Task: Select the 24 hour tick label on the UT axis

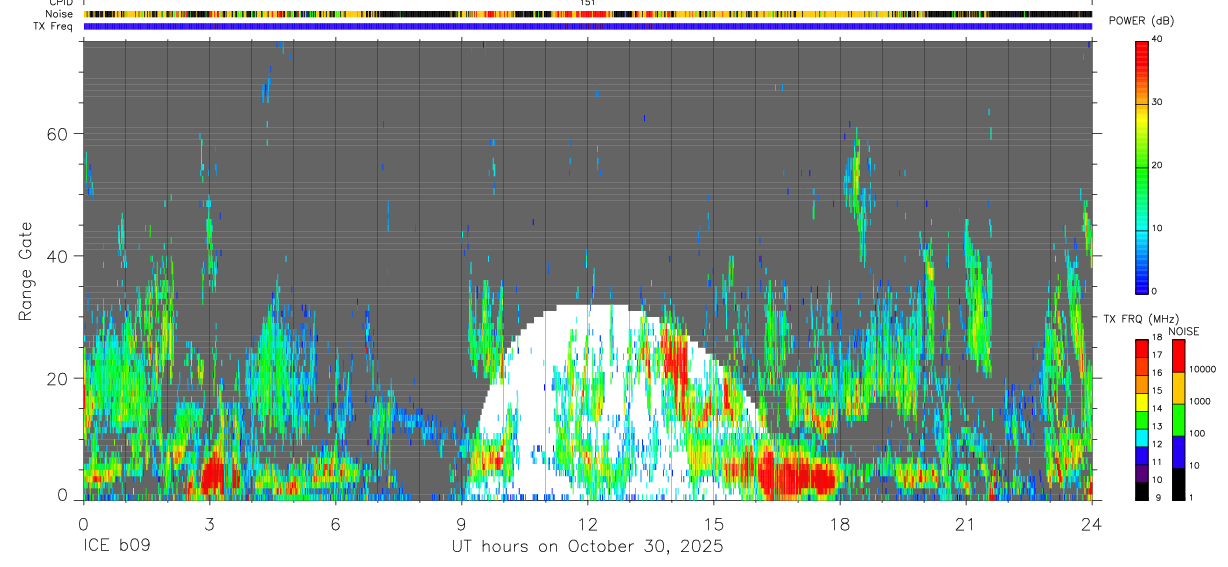Action: click(1091, 524)
